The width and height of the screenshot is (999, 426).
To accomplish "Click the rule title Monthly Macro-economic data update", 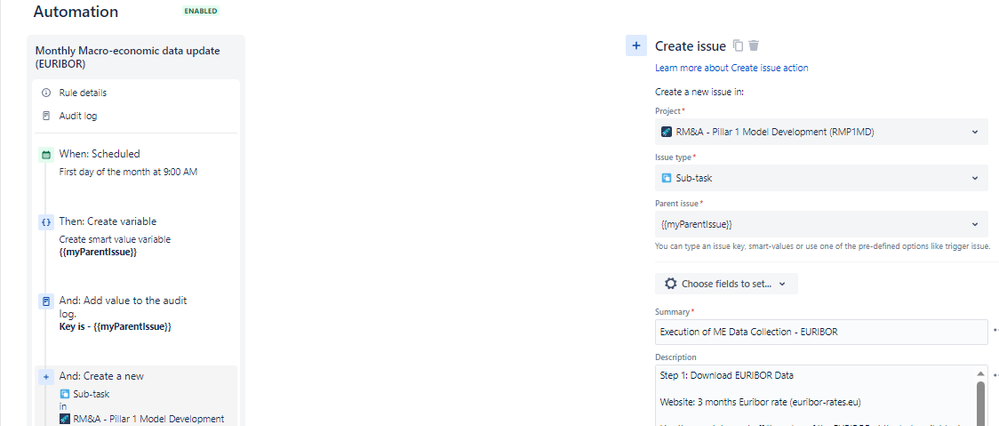I will 127,57.
